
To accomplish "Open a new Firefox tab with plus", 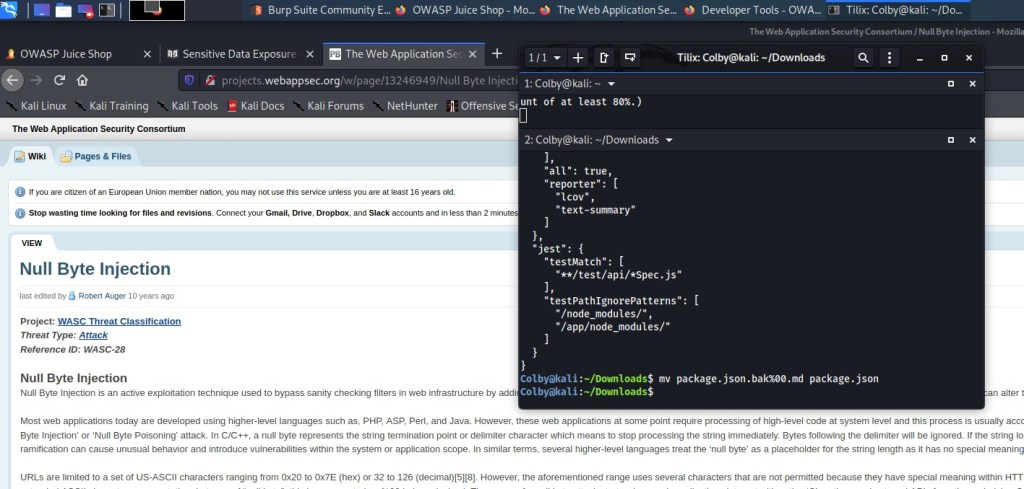I will coord(496,53).
